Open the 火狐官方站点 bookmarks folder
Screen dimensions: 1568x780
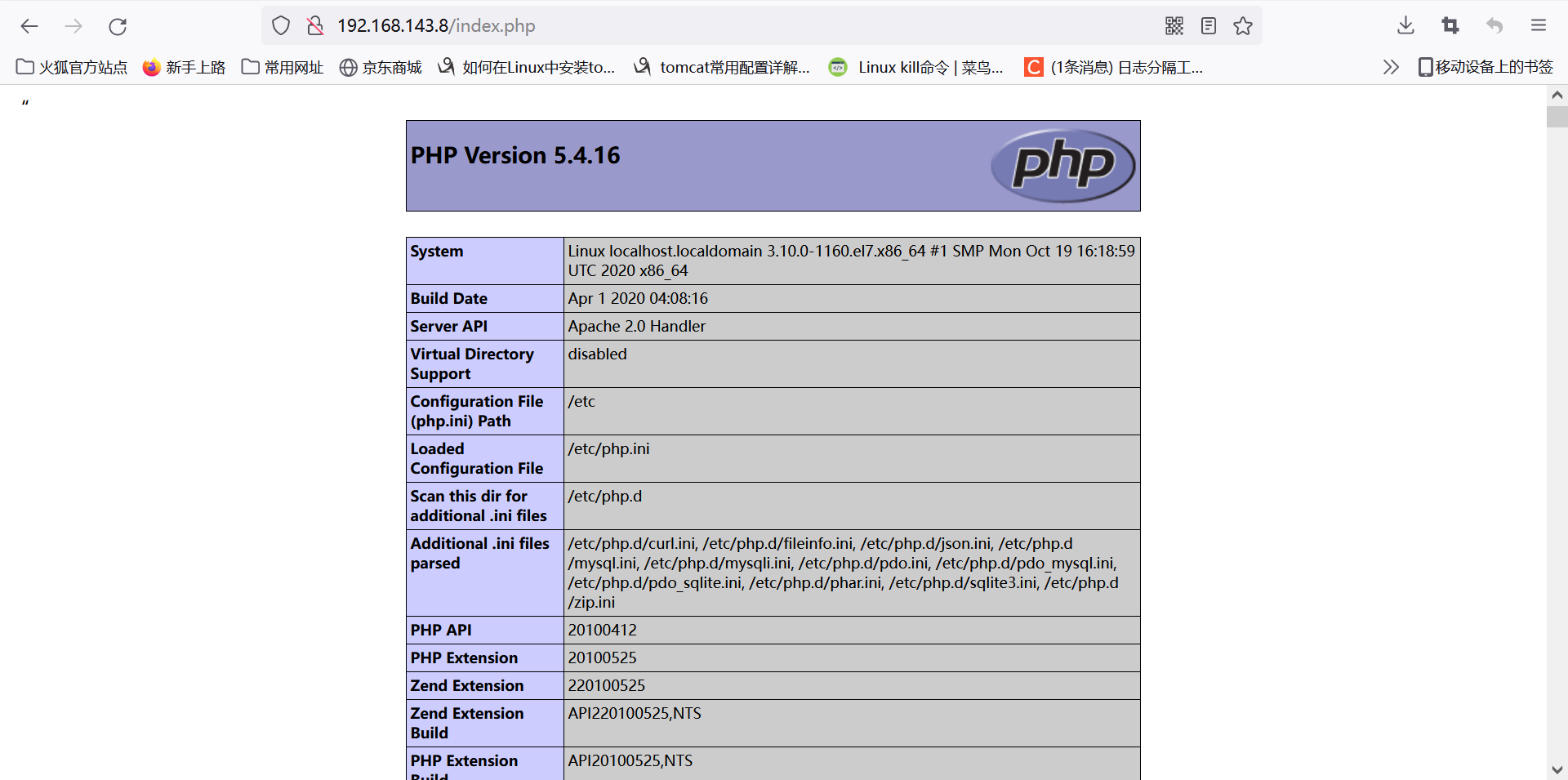tap(70, 67)
